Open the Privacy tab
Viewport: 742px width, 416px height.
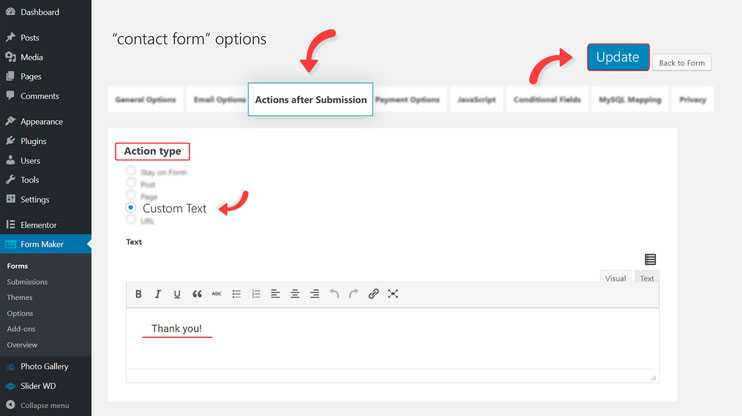click(x=692, y=99)
